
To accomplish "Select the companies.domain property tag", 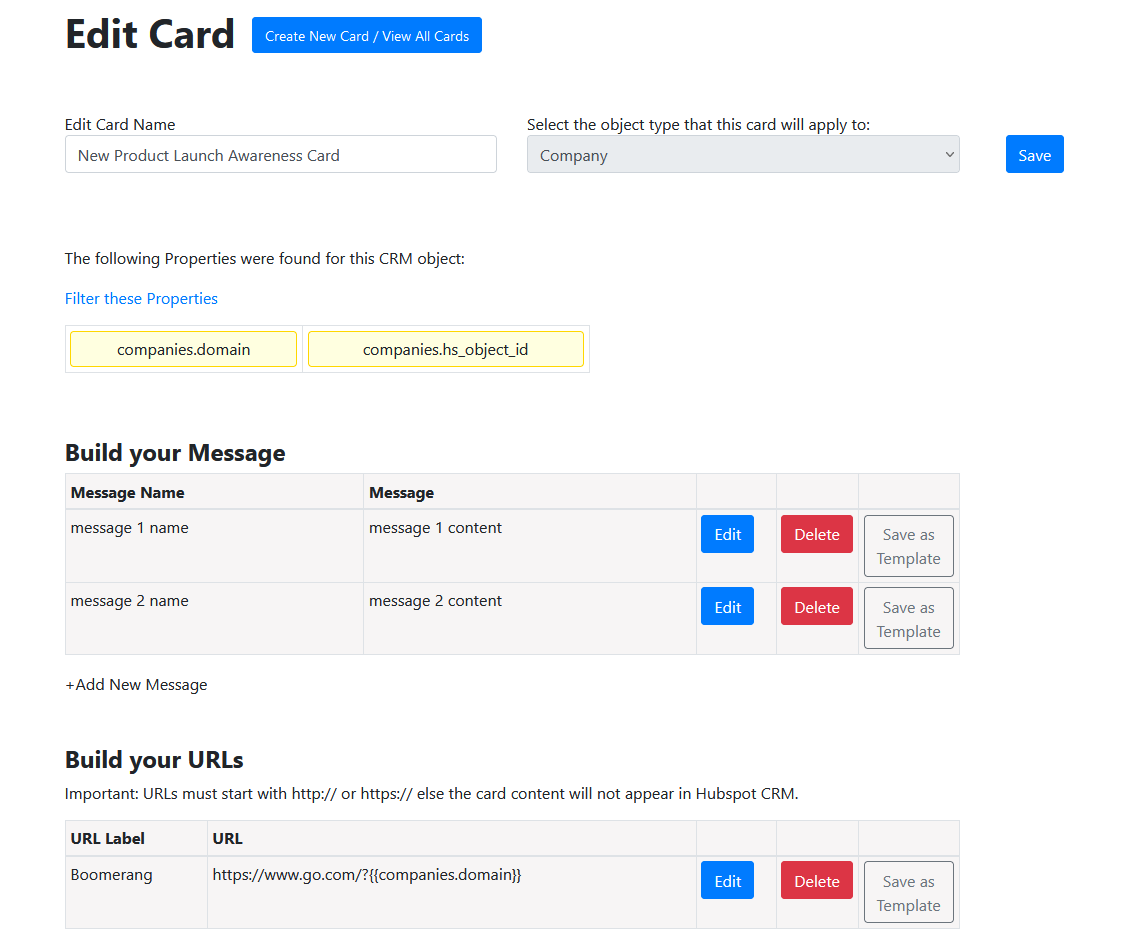I will tap(183, 350).
